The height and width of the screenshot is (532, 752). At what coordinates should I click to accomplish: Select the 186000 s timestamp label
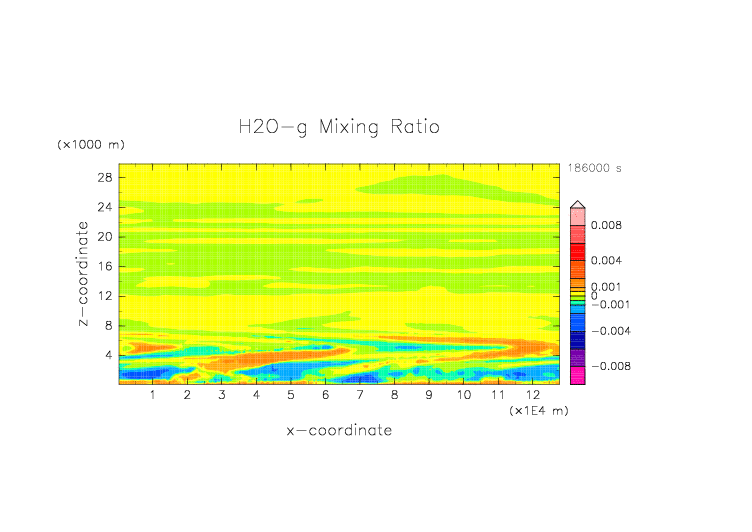click(x=594, y=169)
